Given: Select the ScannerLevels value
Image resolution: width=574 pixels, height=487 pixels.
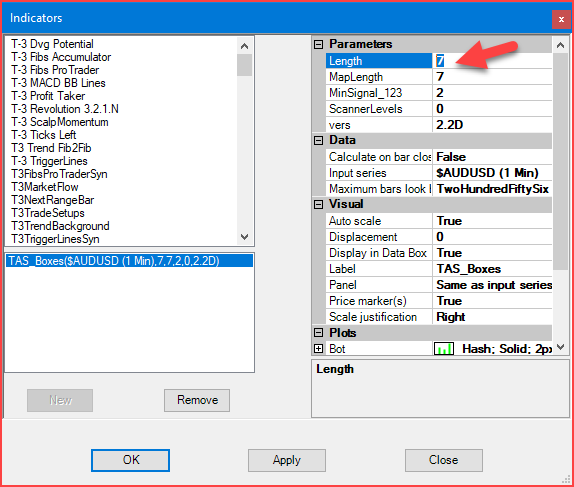Looking at the screenshot, I should pyautogui.click(x=492, y=109).
